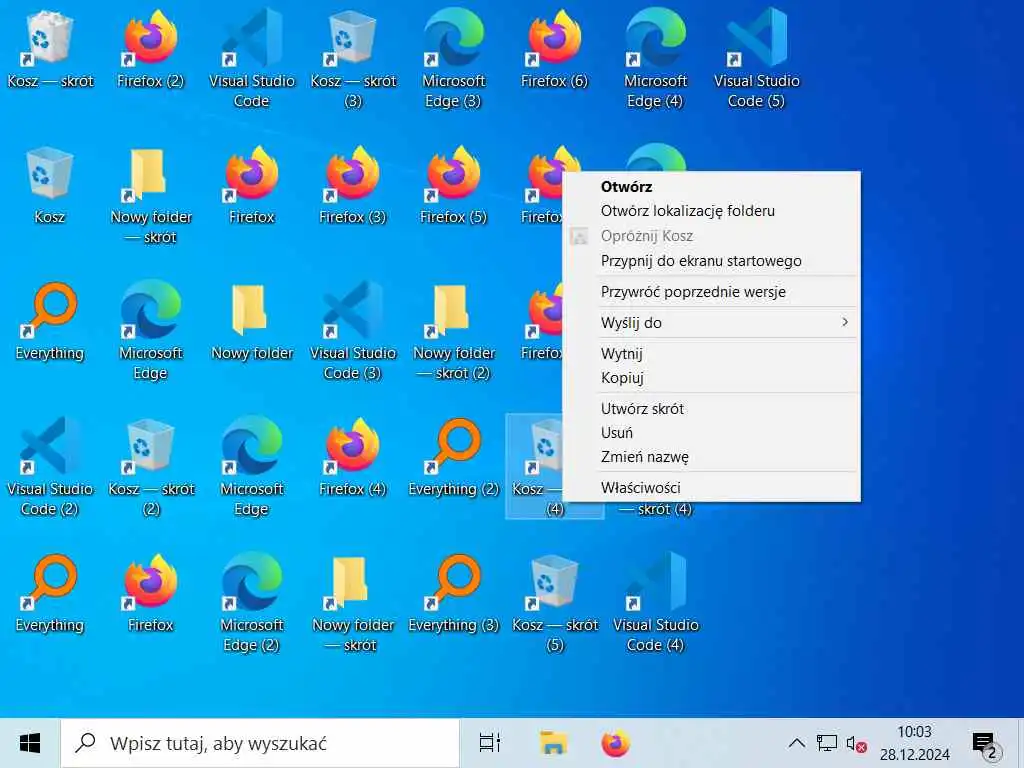Click the Opróżnij Kosz menu entry
1024x768 pixels.
pyautogui.click(x=711, y=236)
